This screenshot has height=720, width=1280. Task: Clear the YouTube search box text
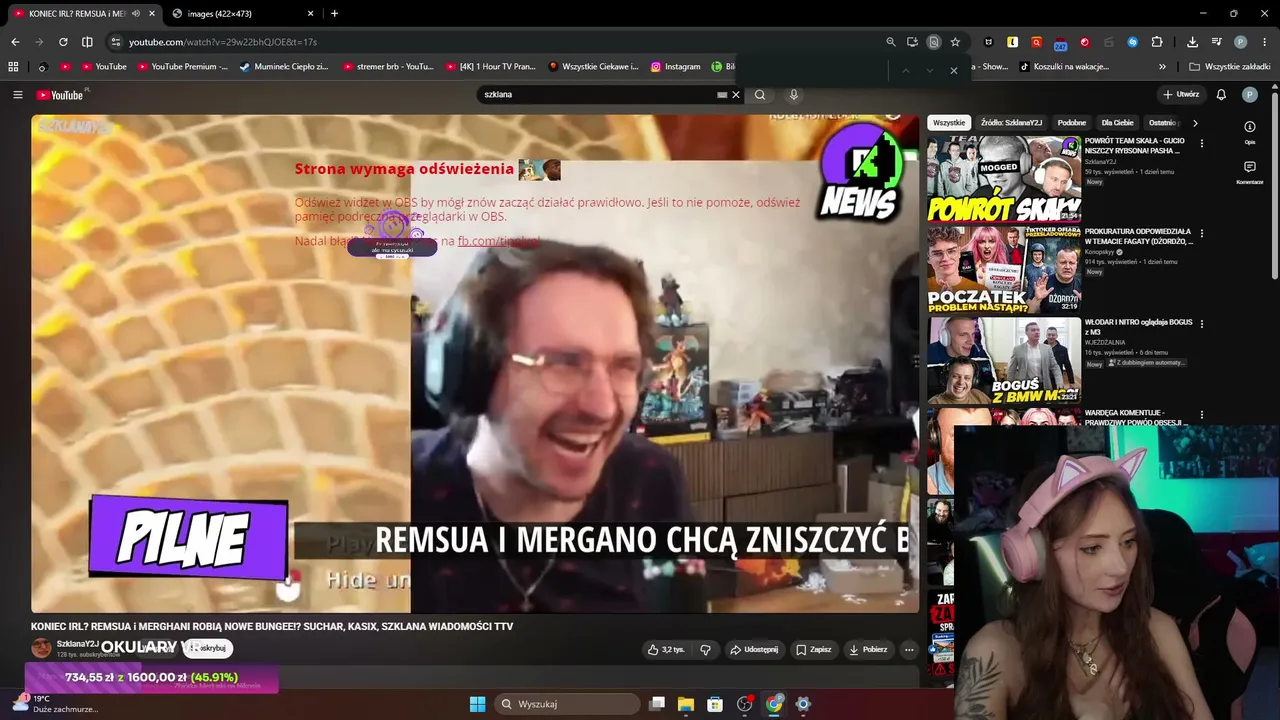(x=736, y=95)
